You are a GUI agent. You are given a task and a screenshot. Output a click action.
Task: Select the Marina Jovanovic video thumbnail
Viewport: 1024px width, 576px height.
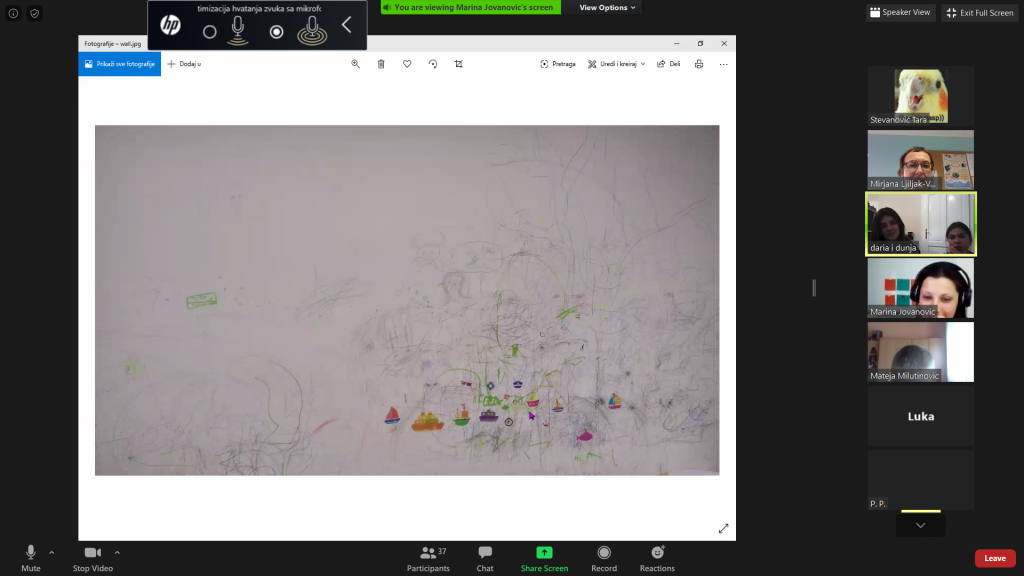[x=920, y=289]
